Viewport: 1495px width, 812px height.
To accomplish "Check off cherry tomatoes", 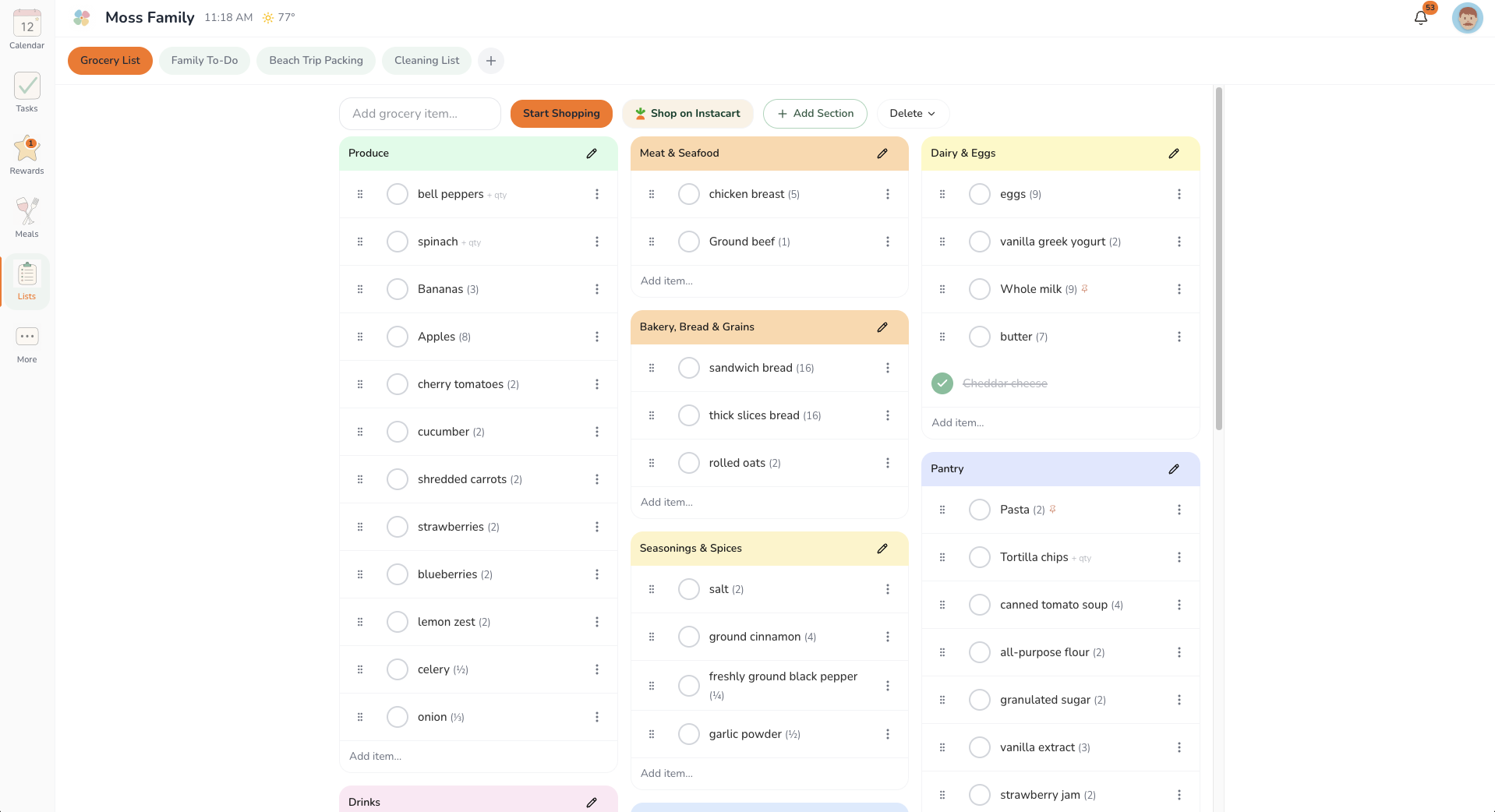I will (398, 384).
